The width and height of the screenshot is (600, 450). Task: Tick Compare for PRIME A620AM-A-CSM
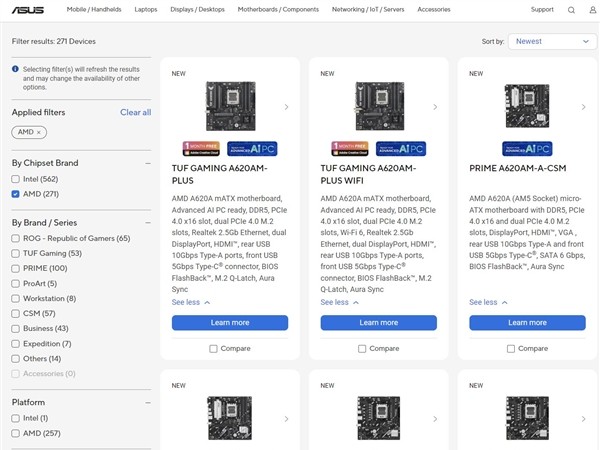(x=511, y=349)
